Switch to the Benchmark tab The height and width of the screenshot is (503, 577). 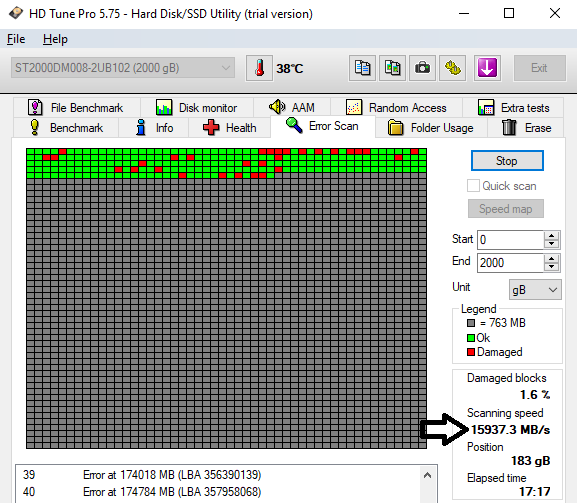pyautogui.click(x=66, y=128)
